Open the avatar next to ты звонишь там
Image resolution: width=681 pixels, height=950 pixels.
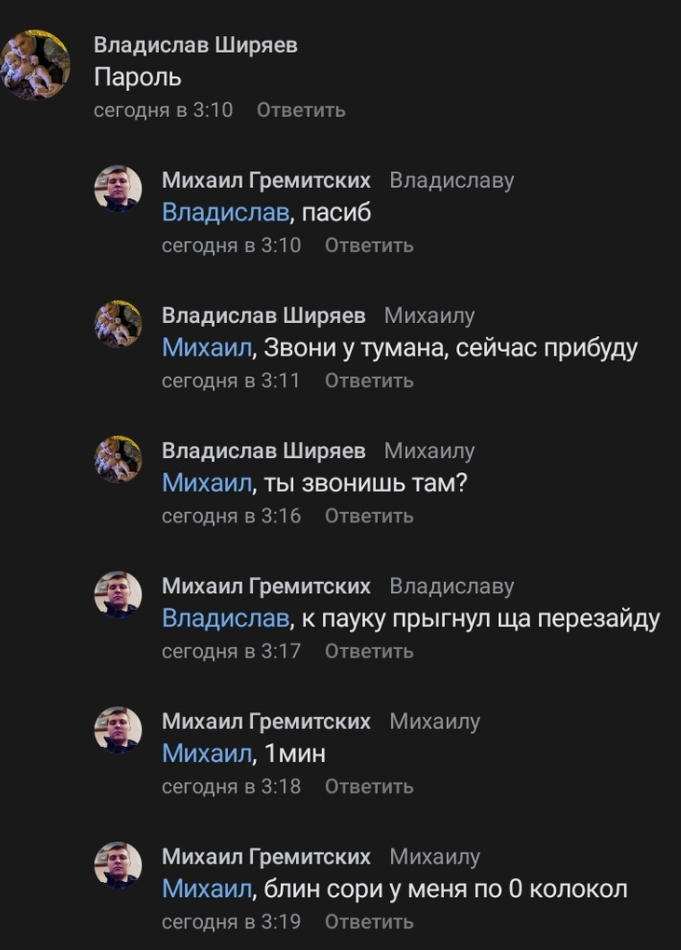pyautogui.click(x=118, y=459)
